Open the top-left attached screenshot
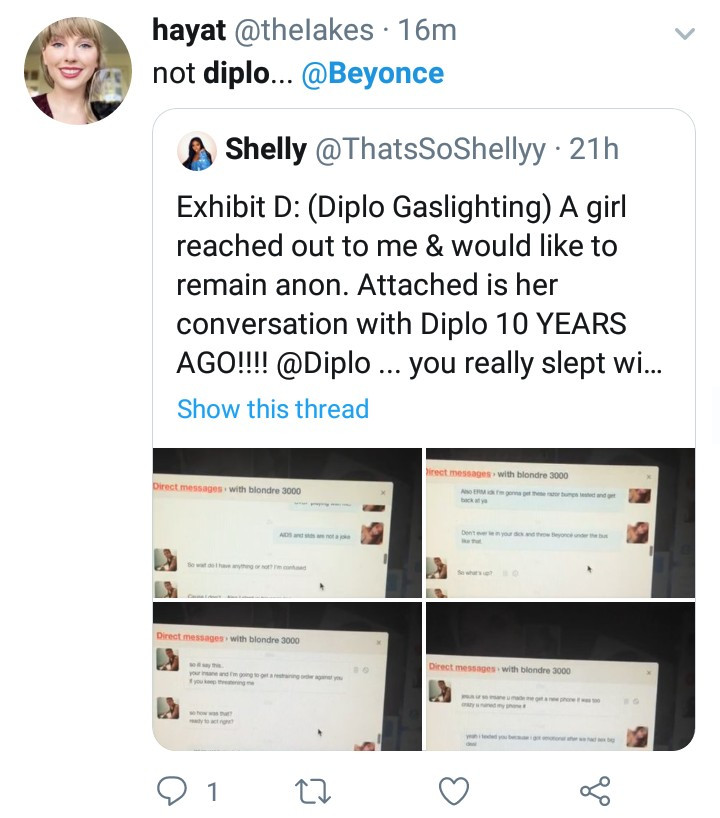 (286, 522)
